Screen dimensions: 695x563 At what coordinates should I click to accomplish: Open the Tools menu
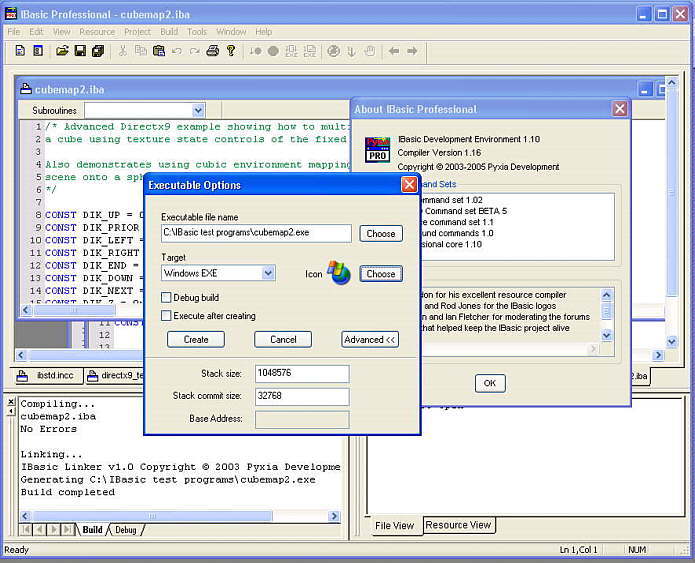pyautogui.click(x=197, y=31)
